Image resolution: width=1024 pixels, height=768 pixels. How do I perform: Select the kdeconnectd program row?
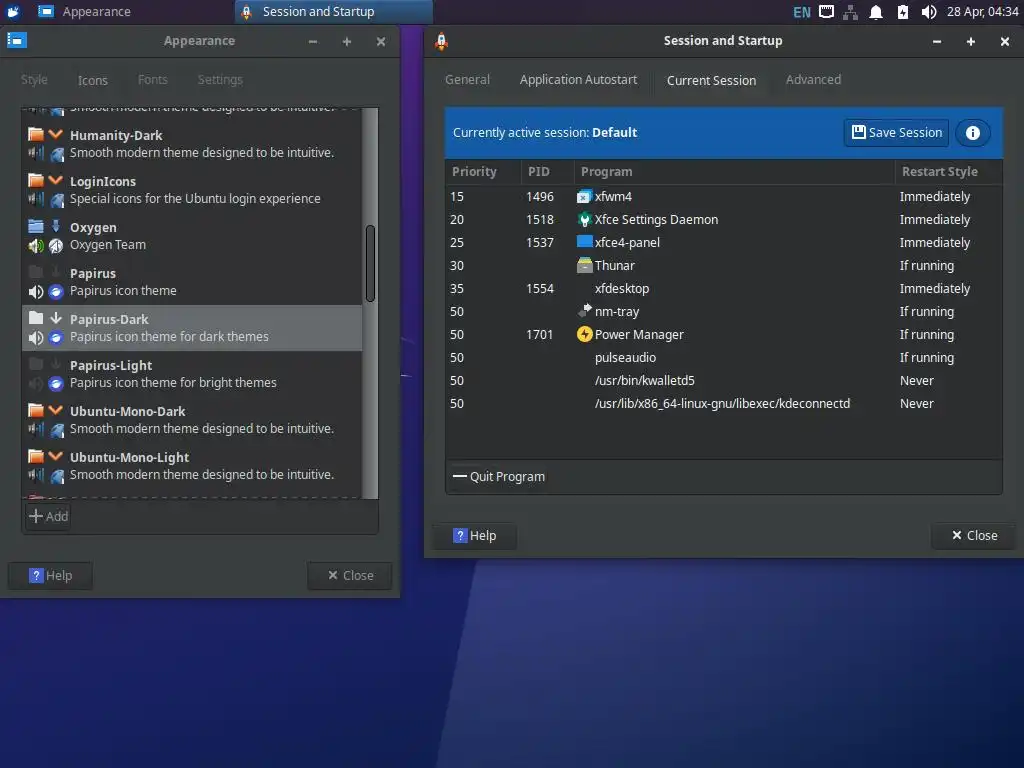pos(724,404)
